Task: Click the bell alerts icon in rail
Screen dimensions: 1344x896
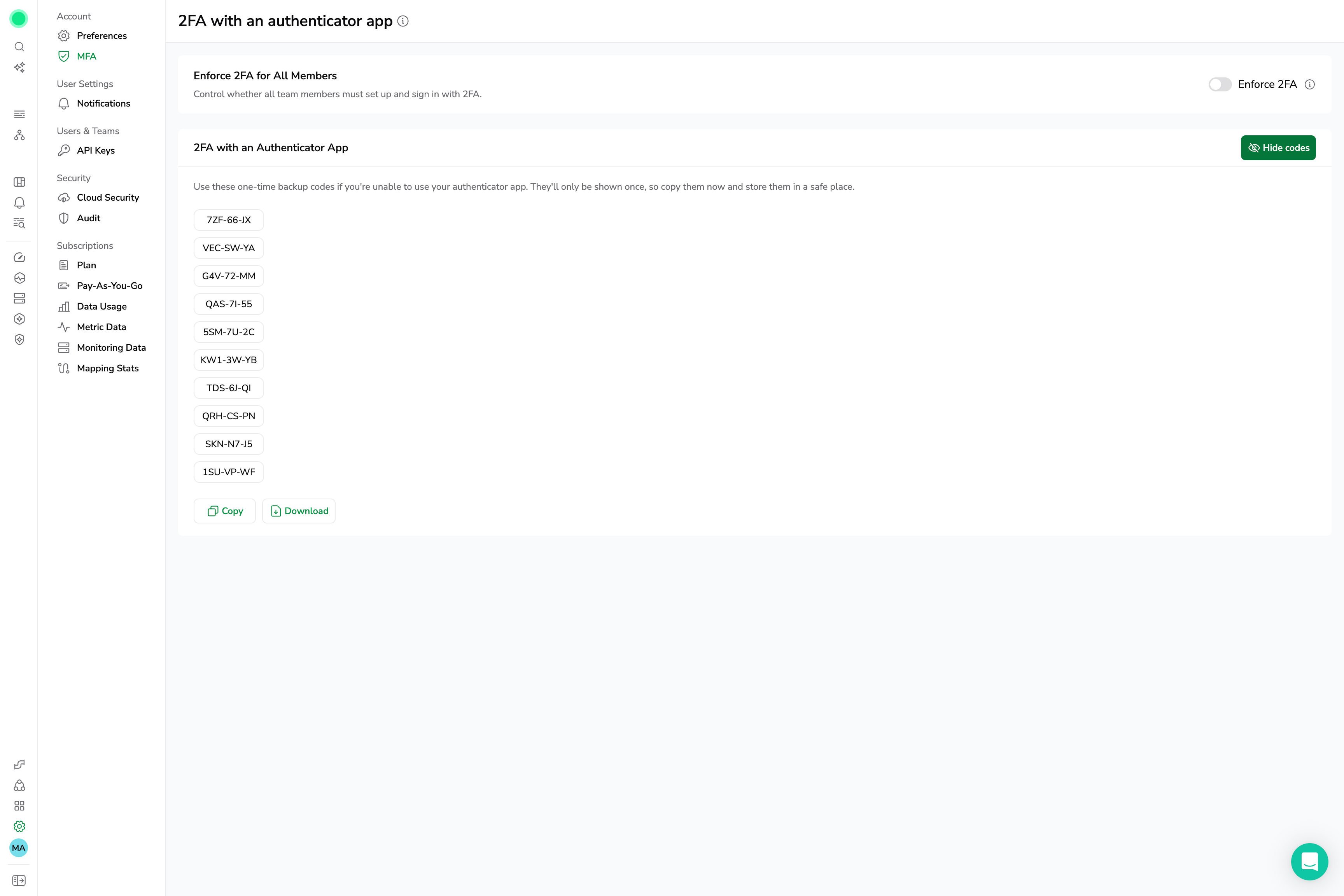Action: (19, 203)
